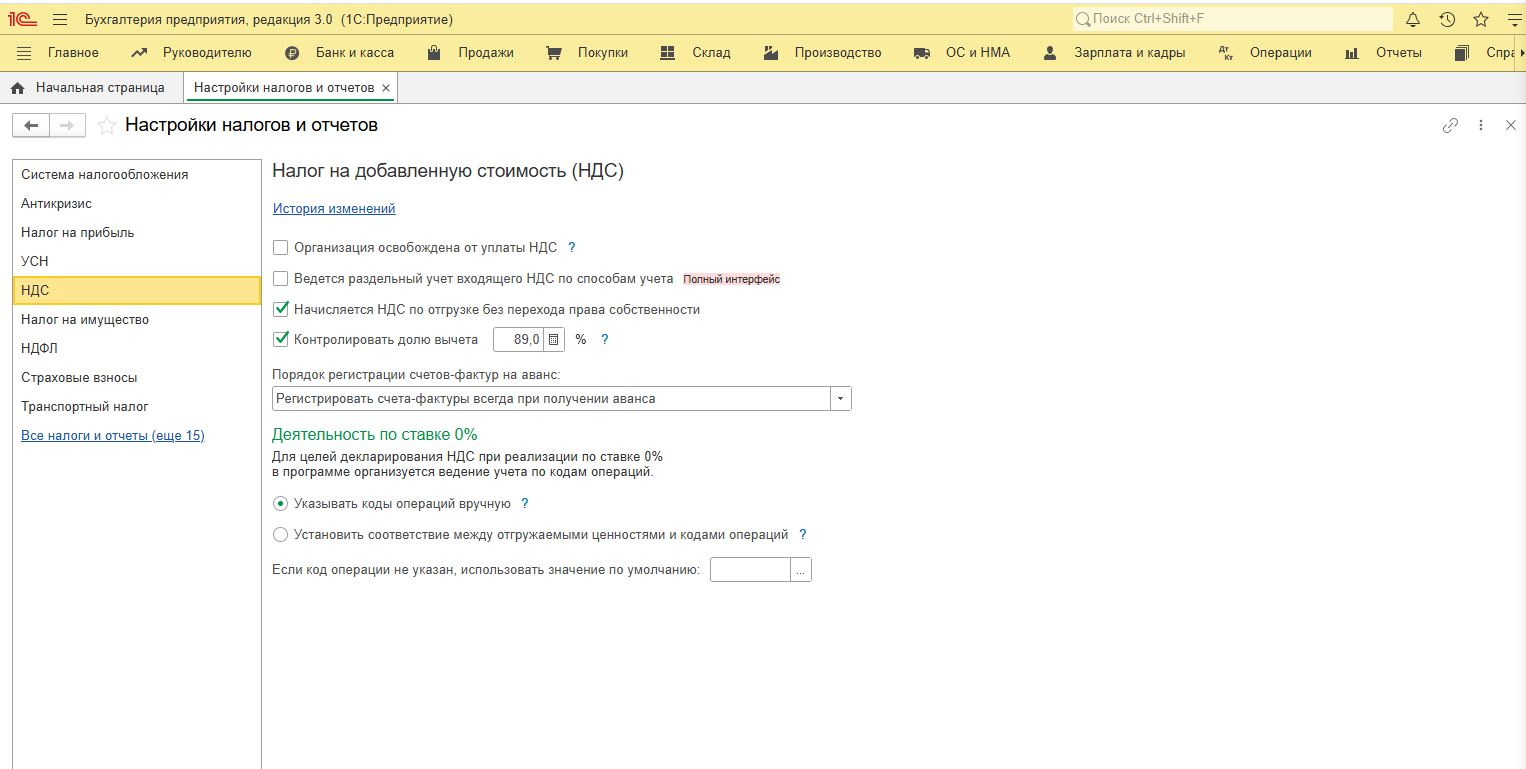Click the back arrow navigation button

[31, 126]
